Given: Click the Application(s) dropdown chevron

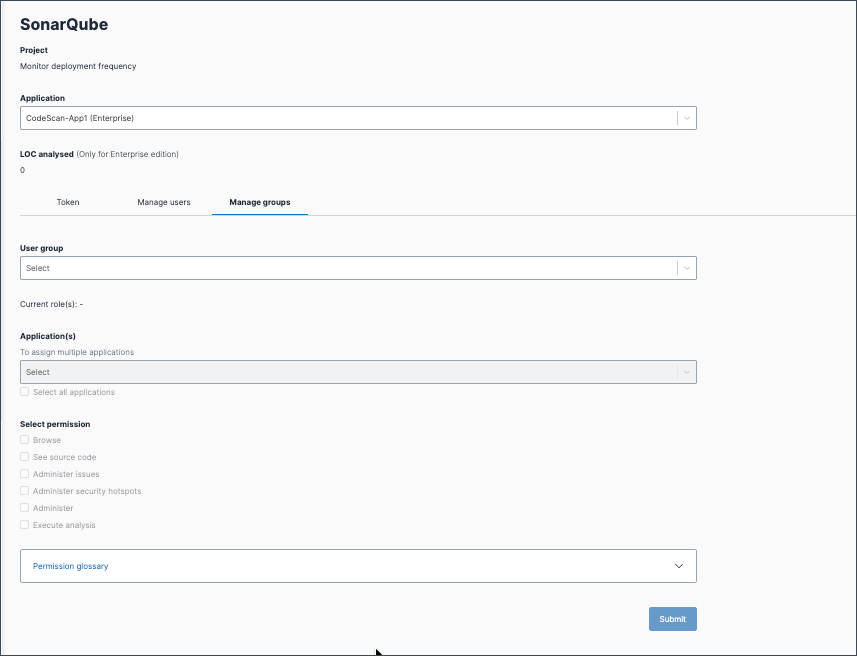Looking at the screenshot, I should (686, 372).
